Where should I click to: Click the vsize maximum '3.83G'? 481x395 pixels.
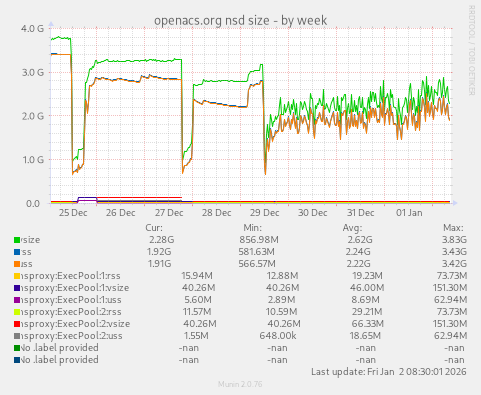[454, 240]
